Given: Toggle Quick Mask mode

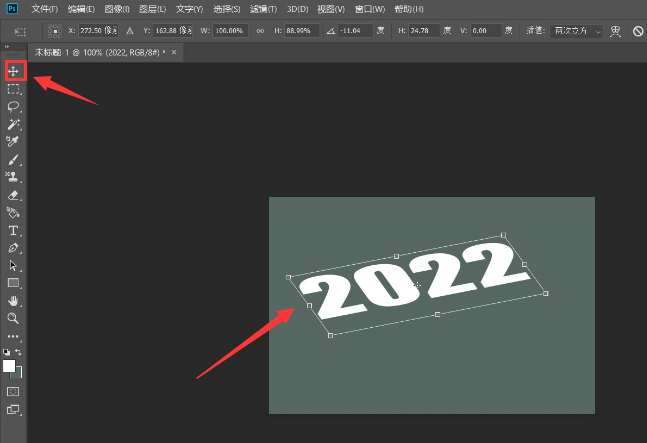Looking at the screenshot, I should pyautogui.click(x=14, y=390).
